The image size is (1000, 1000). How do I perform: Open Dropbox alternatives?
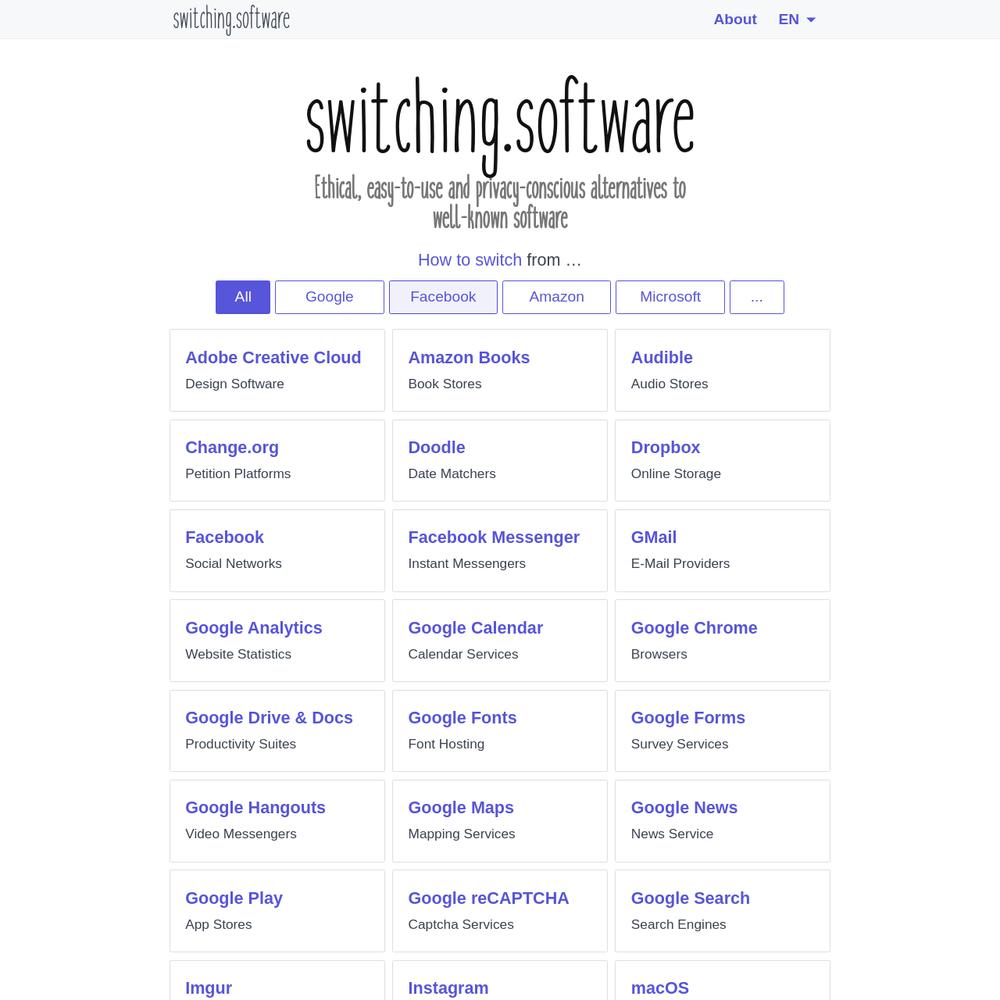pyautogui.click(x=723, y=460)
